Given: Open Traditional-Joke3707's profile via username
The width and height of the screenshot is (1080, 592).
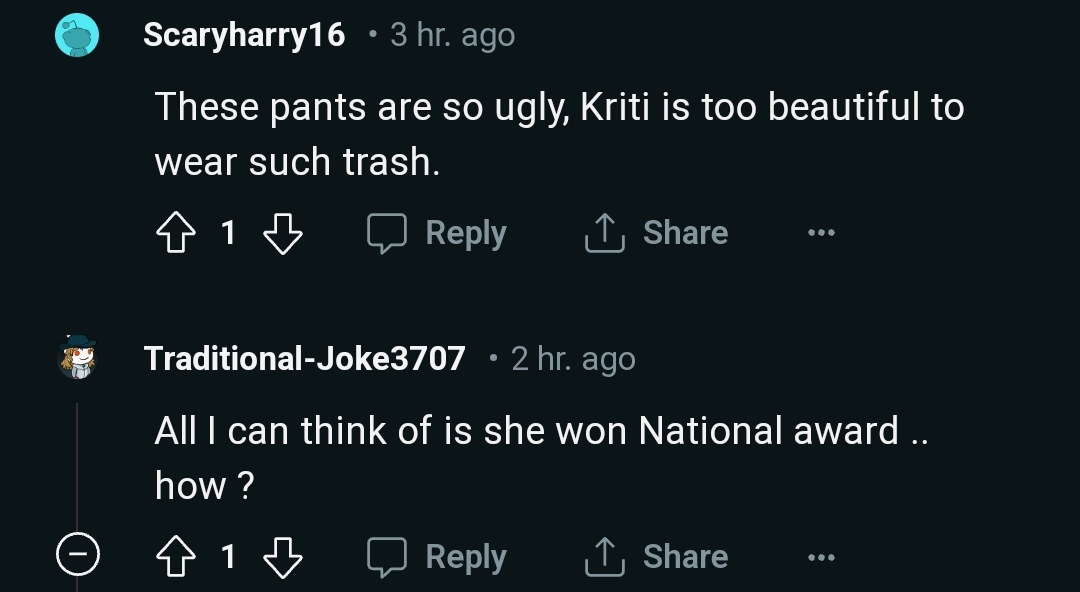Looking at the screenshot, I should tap(303, 358).
